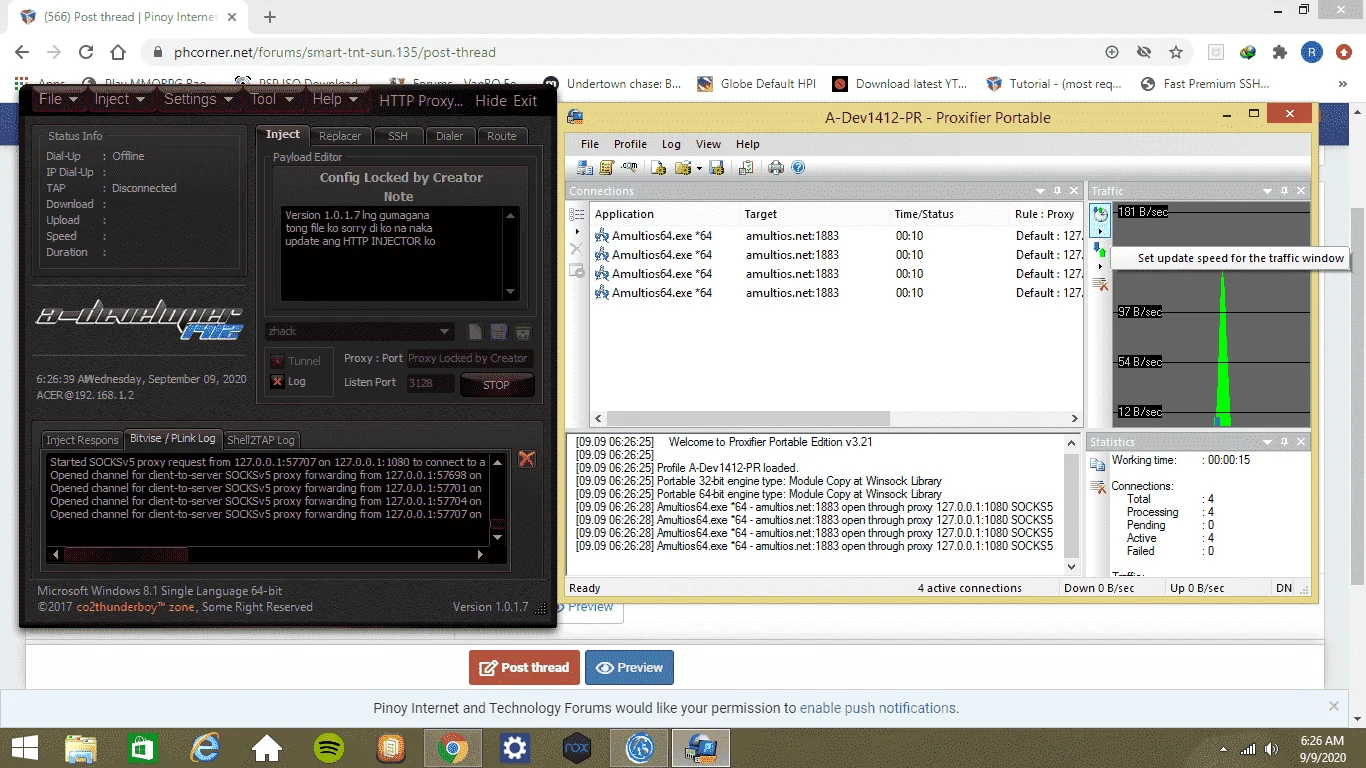This screenshot has width=1366, height=768.
Task: Click the Post thread button
Action: (x=524, y=667)
